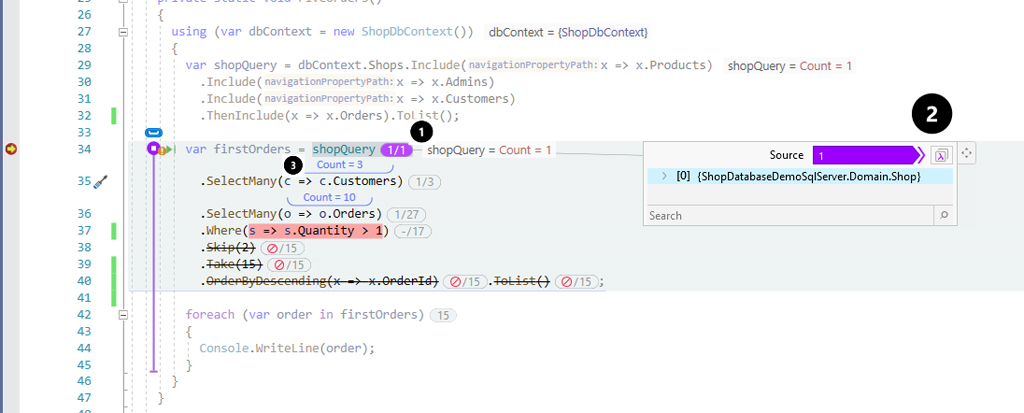Click the struck-through Take(15) call

tap(234, 265)
